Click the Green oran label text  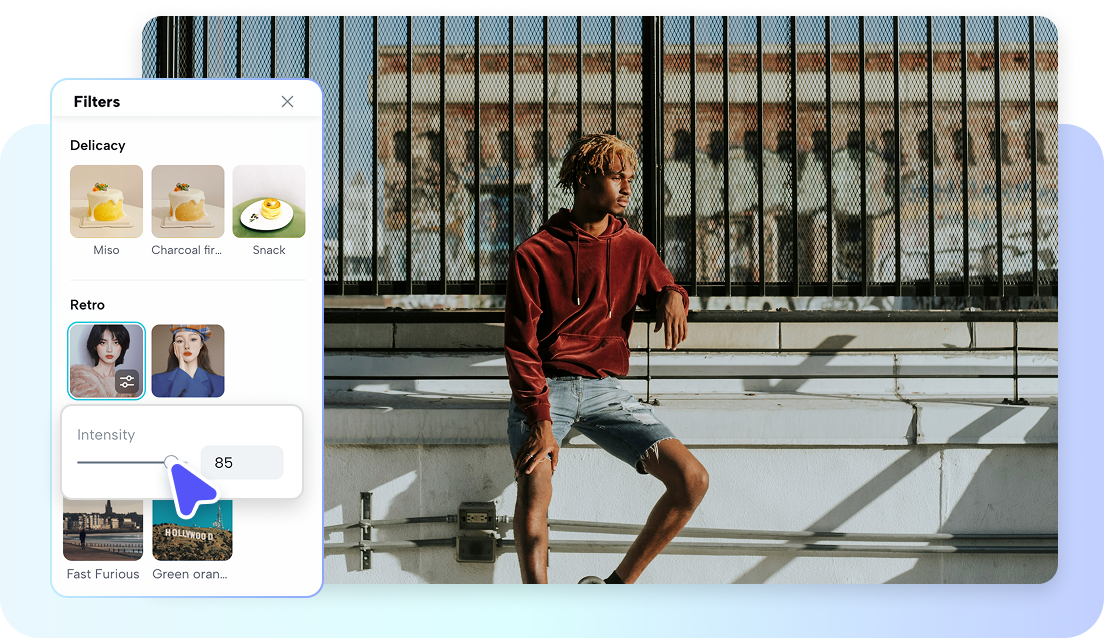coord(190,573)
